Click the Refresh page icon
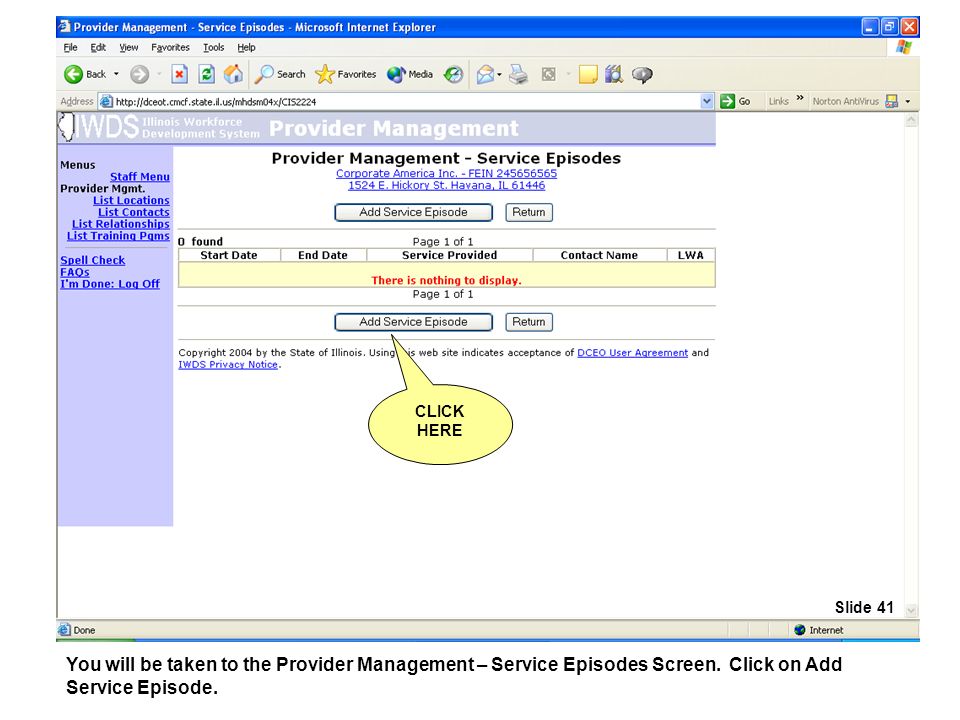960x720 pixels. [x=207, y=75]
